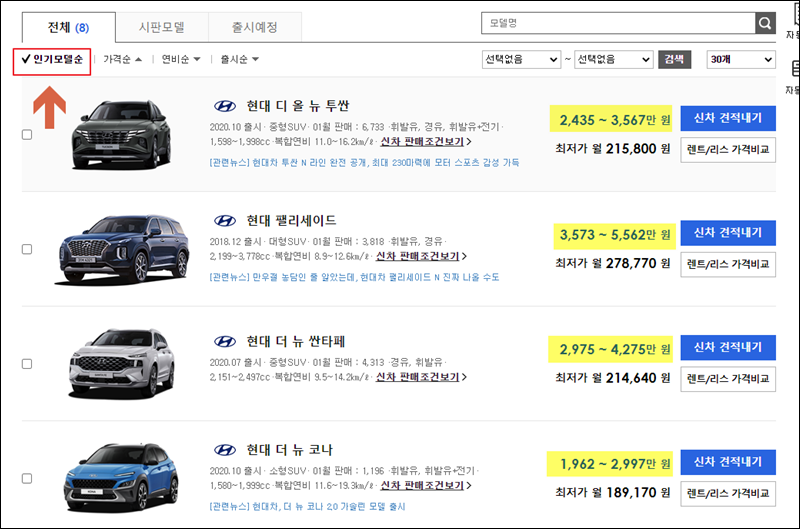Screen dimensions: 800x529
Task: Click Hyundai logo beside 디 올 뉴 투싼
Action: click(225, 106)
